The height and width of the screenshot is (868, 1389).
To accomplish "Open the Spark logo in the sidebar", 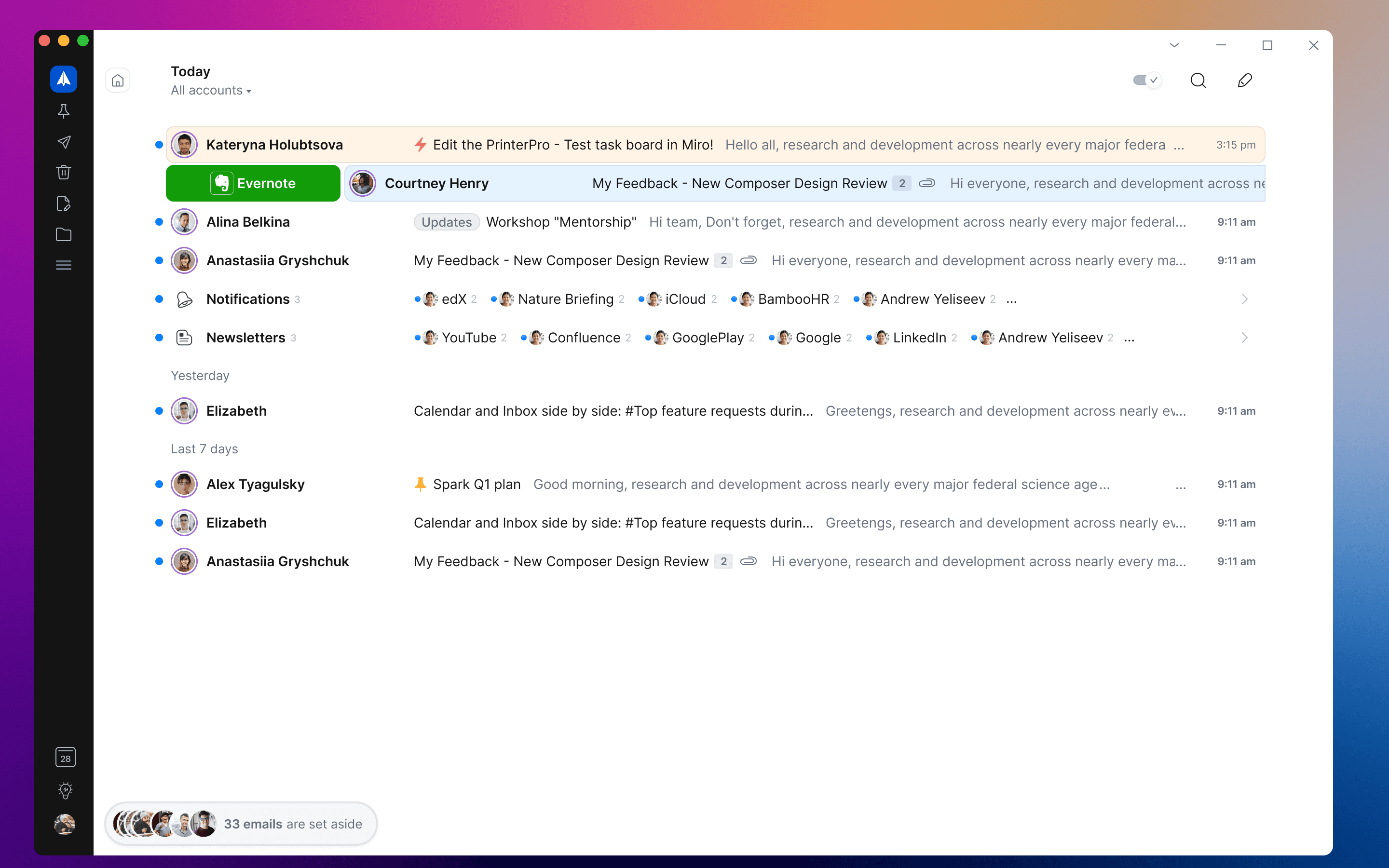I will 64,79.
